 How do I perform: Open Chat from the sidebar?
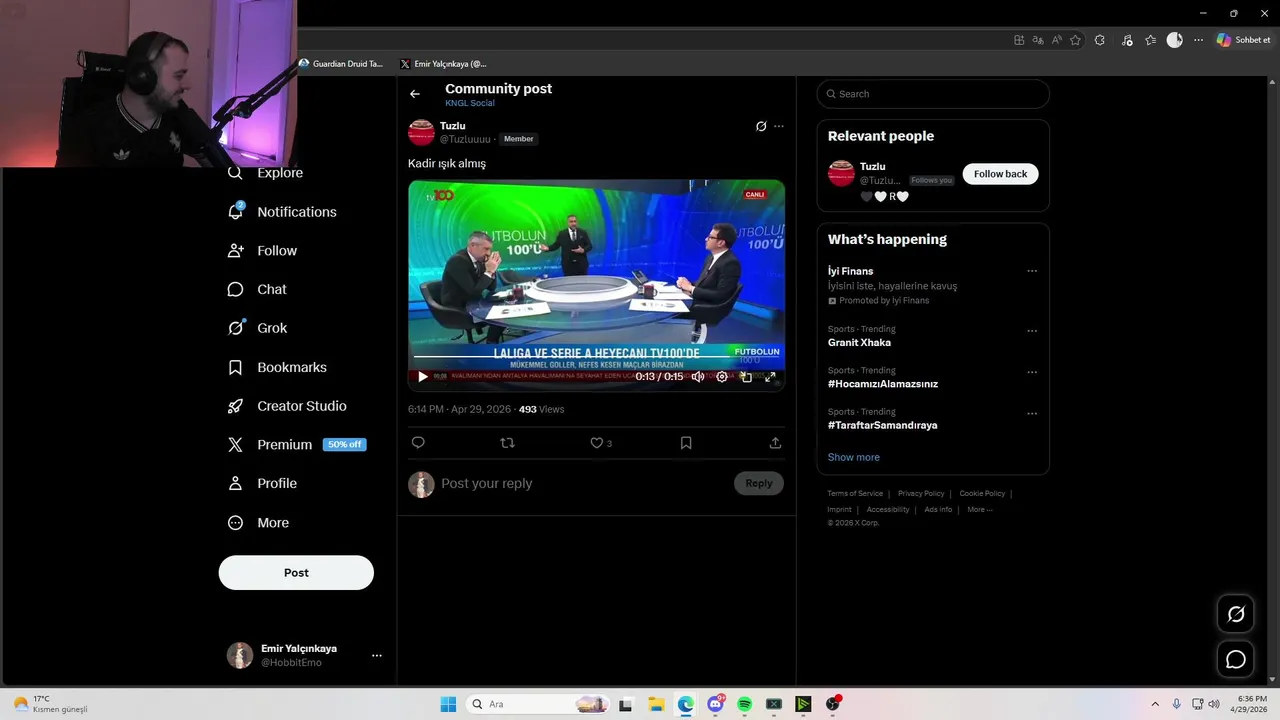point(258,289)
